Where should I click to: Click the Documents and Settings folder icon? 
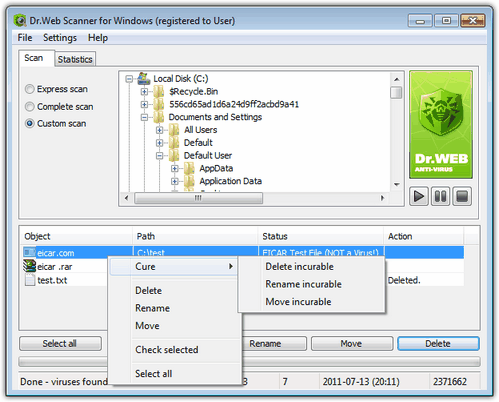[159, 117]
